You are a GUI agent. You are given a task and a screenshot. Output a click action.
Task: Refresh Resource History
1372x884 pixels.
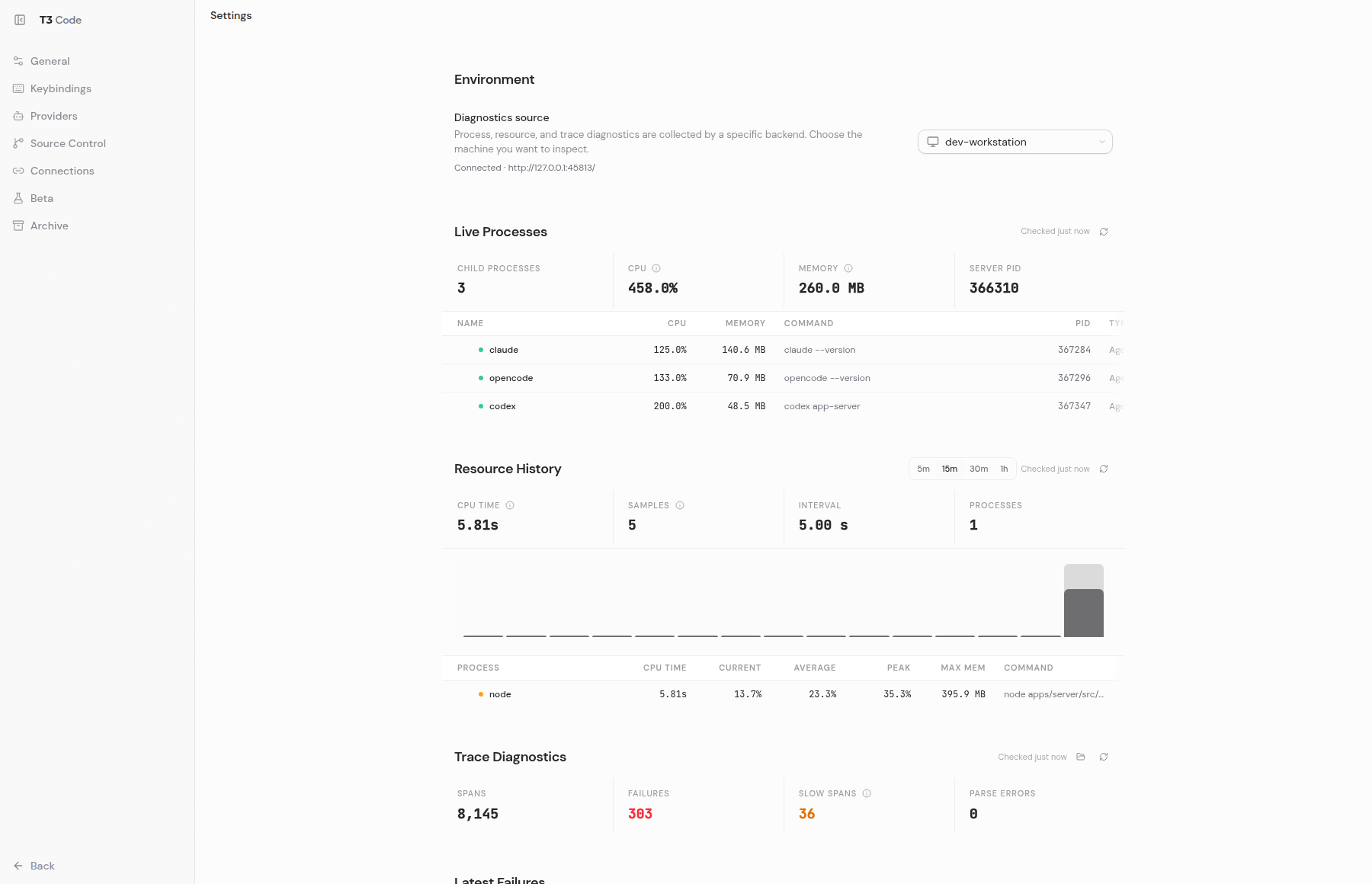(1104, 469)
